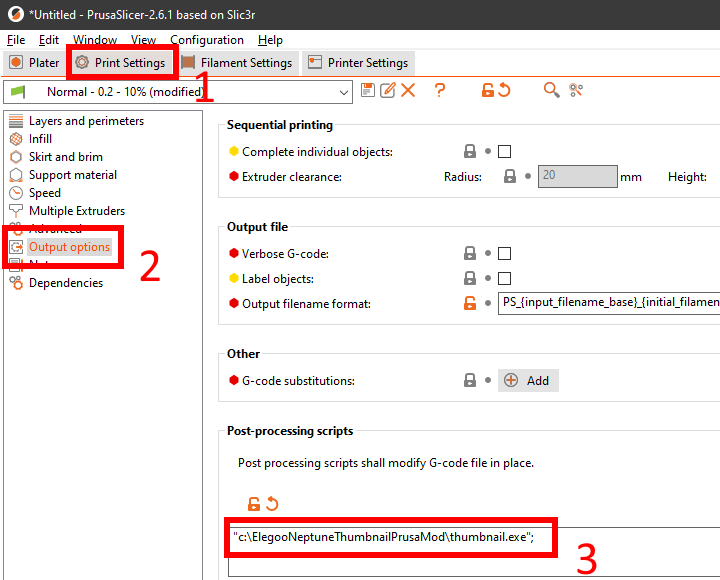Click the delete preset X icon
This screenshot has height=580, width=720.
coord(408,90)
